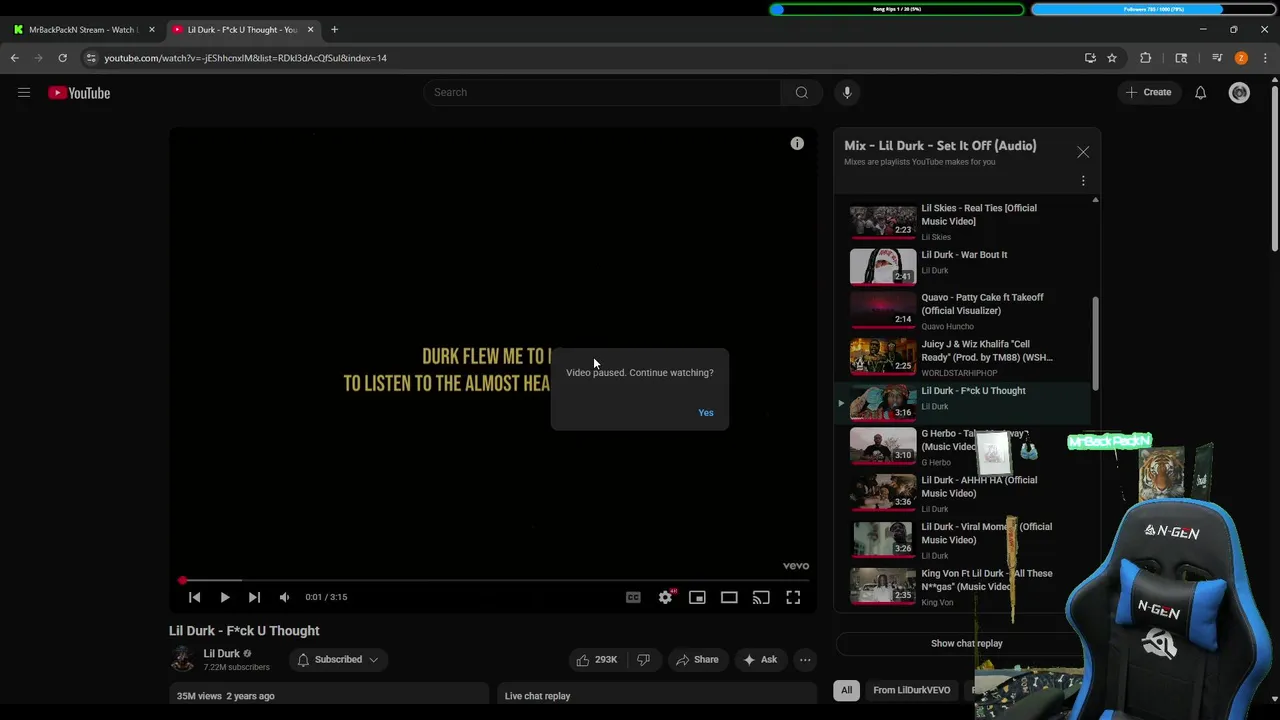Close the Mix playlist panel
This screenshot has height=720, width=1280.
coord(1083,152)
